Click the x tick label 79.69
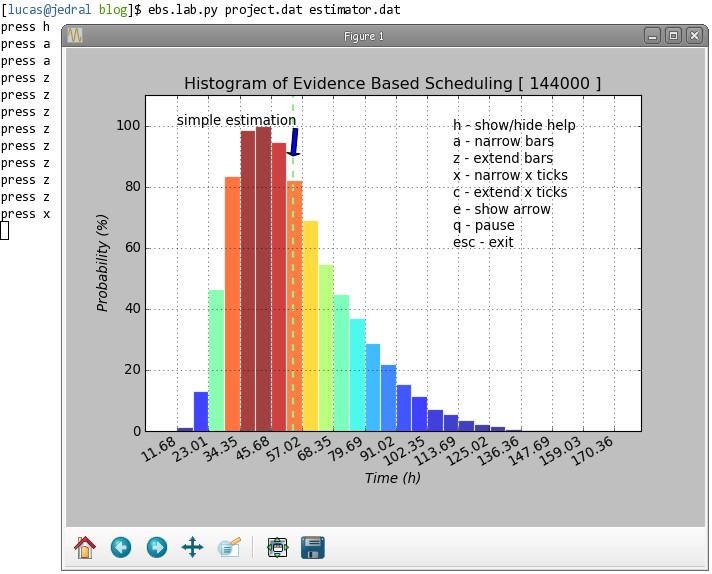712x574 pixels. click(x=346, y=449)
